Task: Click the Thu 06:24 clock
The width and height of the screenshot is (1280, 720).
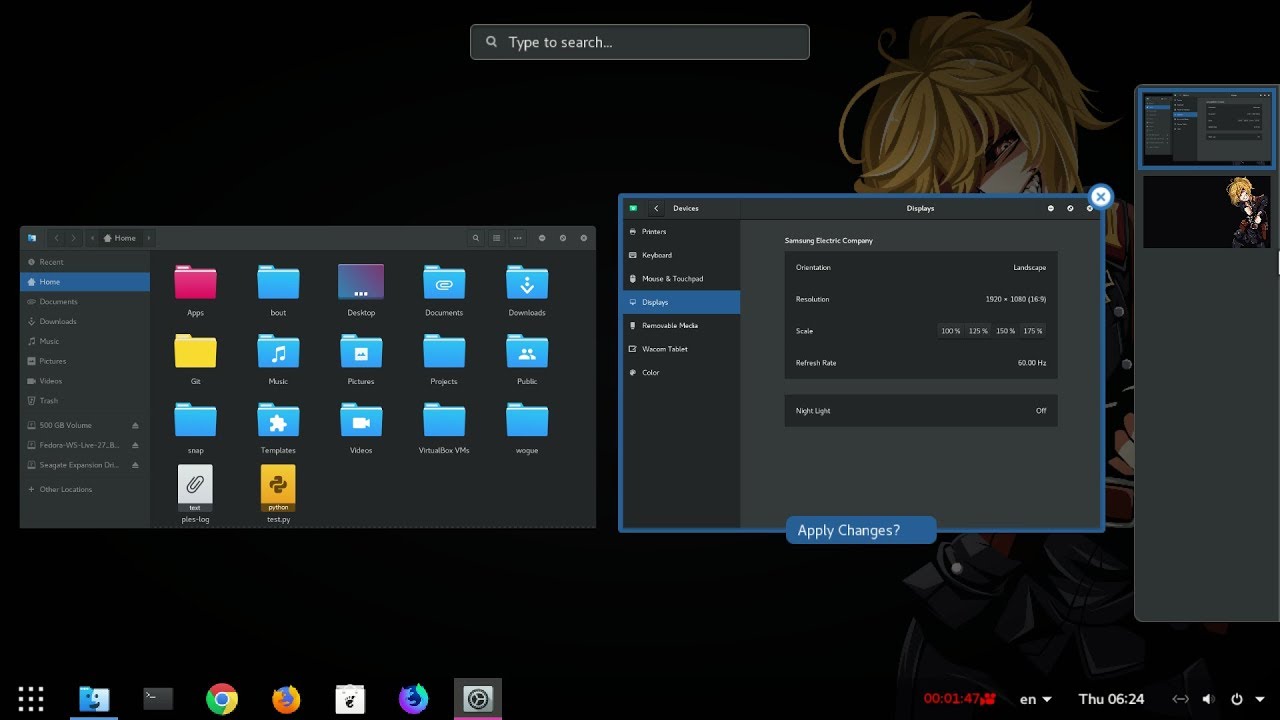Action: 1111,699
